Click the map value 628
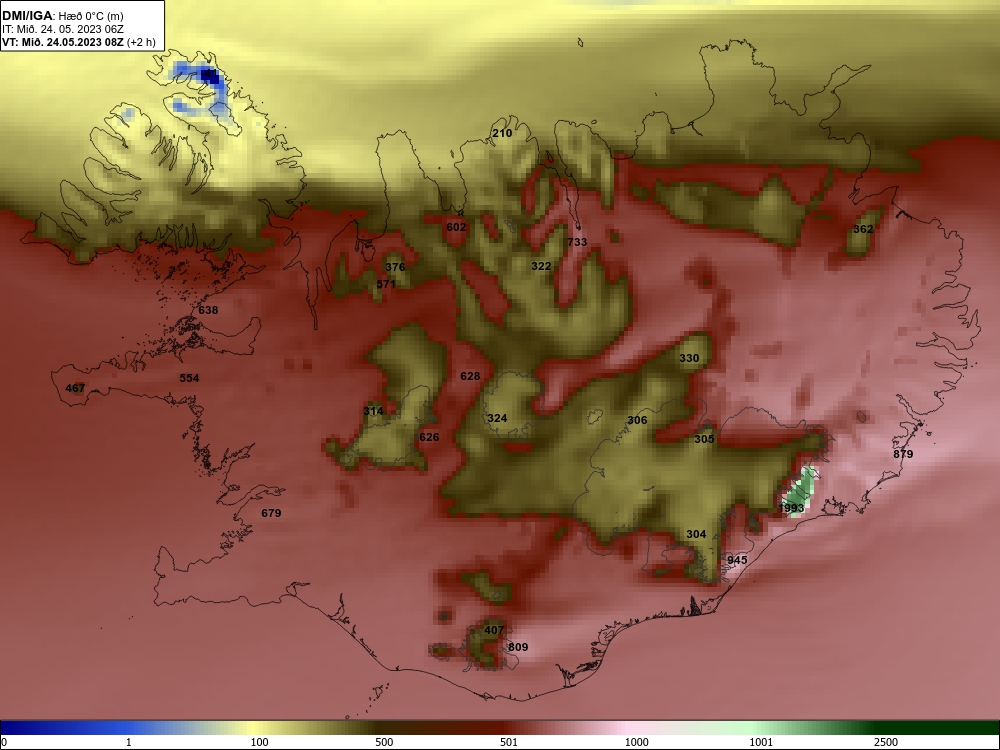The image size is (1000, 750). (470, 376)
